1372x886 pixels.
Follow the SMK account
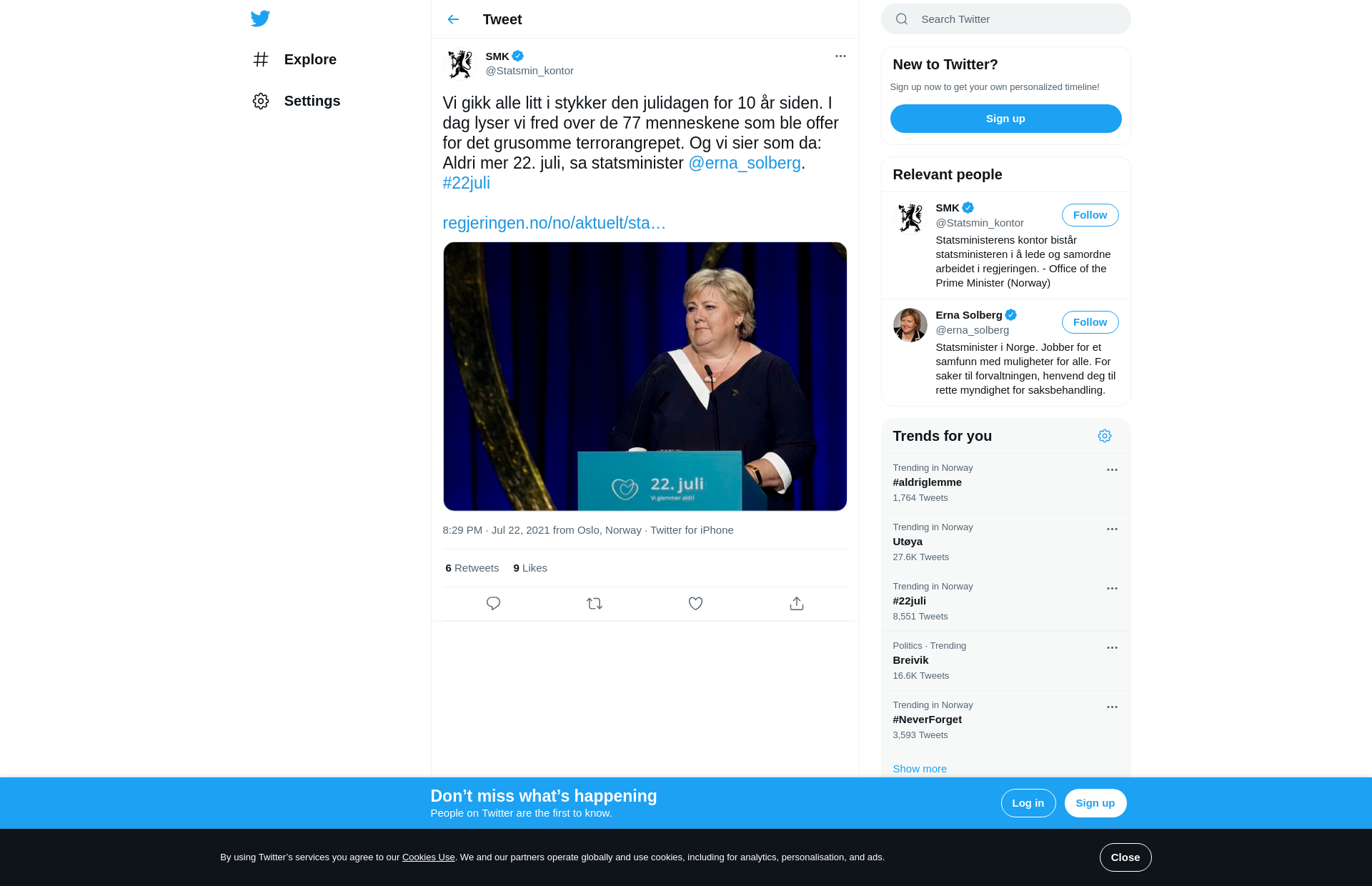[1090, 215]
